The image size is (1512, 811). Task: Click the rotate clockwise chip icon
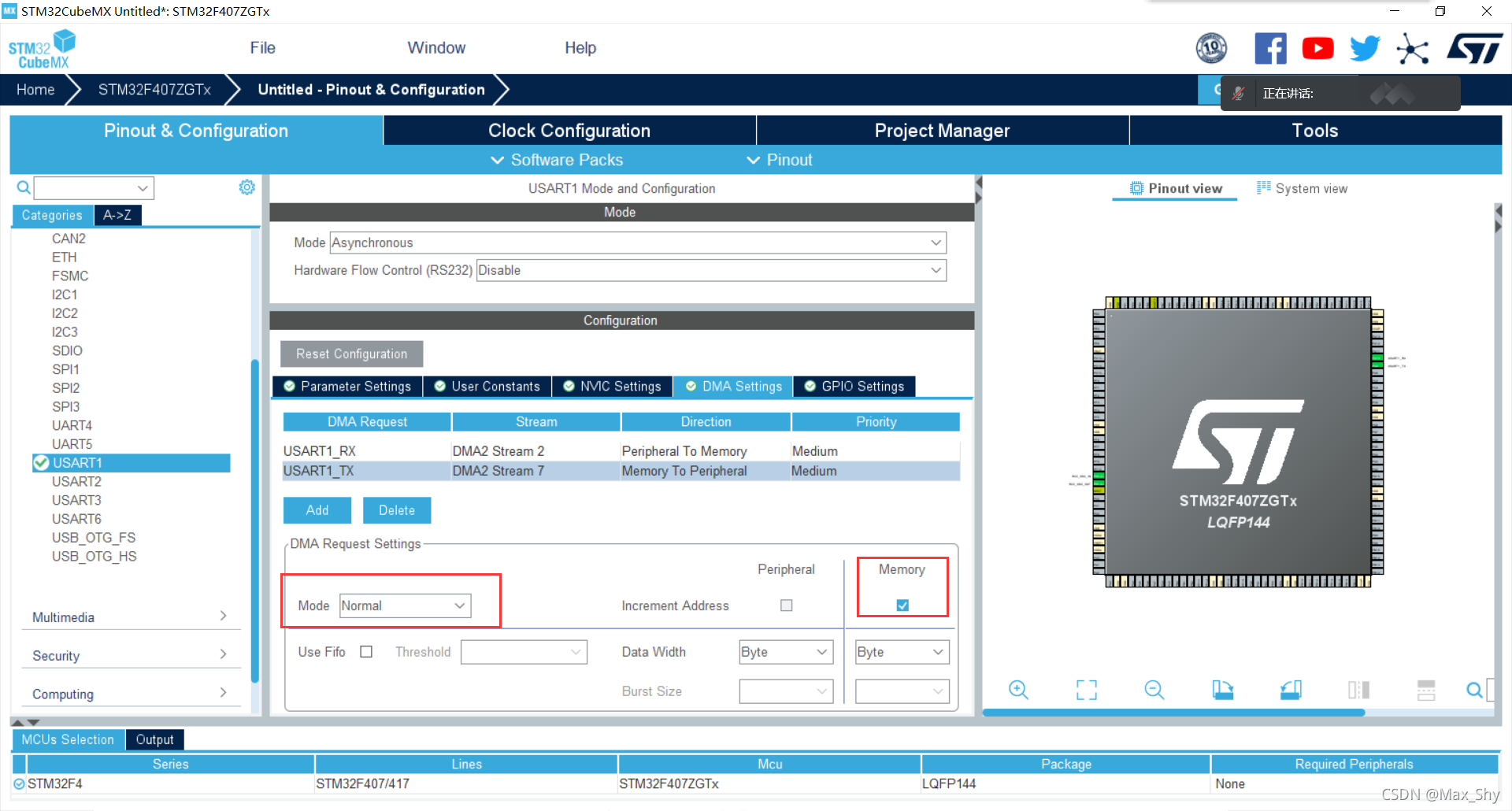point(1222,690)
